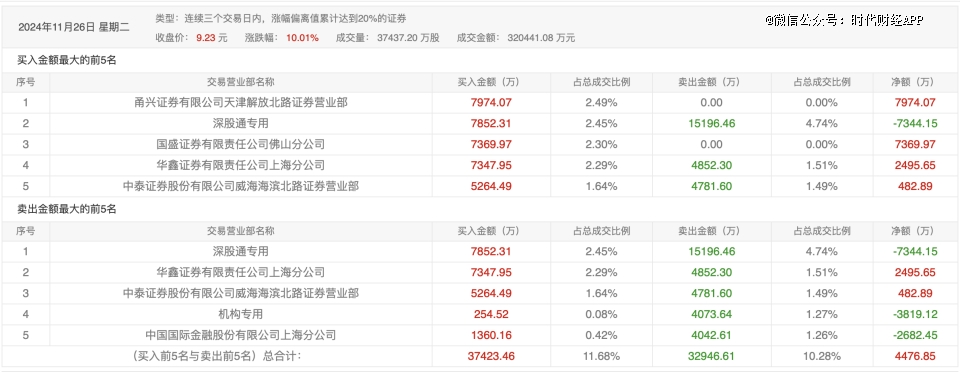
Task: Click 华鑫证券上海分公司 in the sell table
Action: (241, 272)
